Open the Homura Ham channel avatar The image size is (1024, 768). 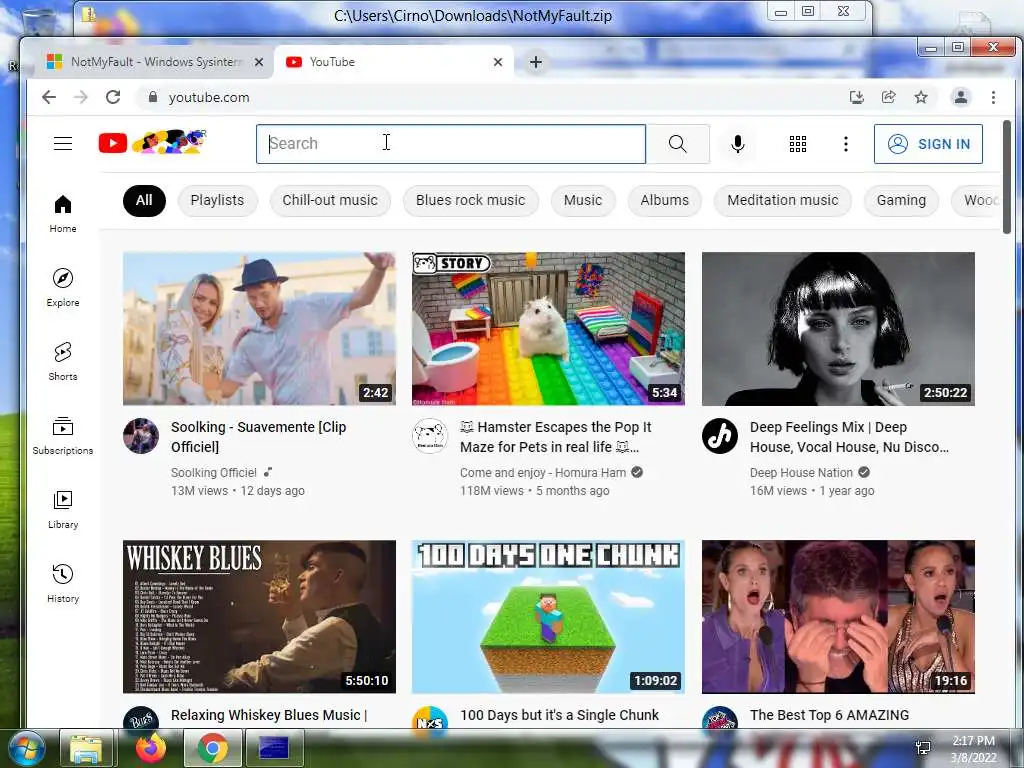pyautogui.click(x=430, y=436)
